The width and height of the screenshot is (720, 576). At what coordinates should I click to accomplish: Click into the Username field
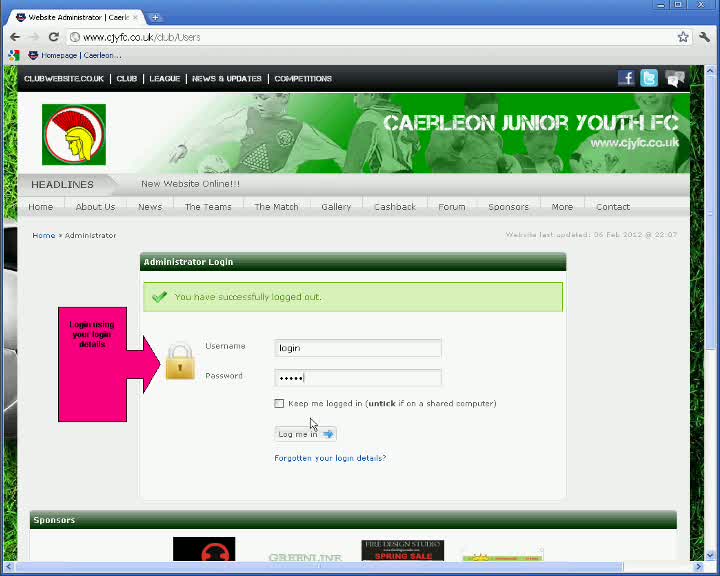[x=358, y=348]
